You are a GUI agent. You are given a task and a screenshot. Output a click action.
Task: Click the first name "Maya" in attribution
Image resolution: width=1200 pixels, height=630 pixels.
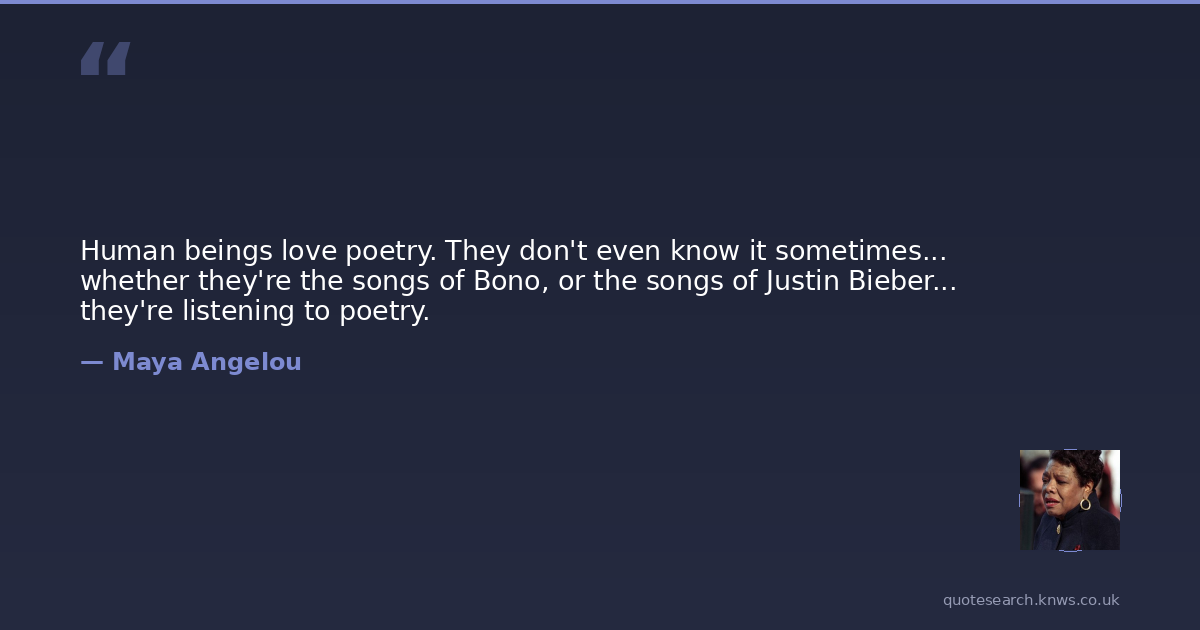click(x=147, y=362)
